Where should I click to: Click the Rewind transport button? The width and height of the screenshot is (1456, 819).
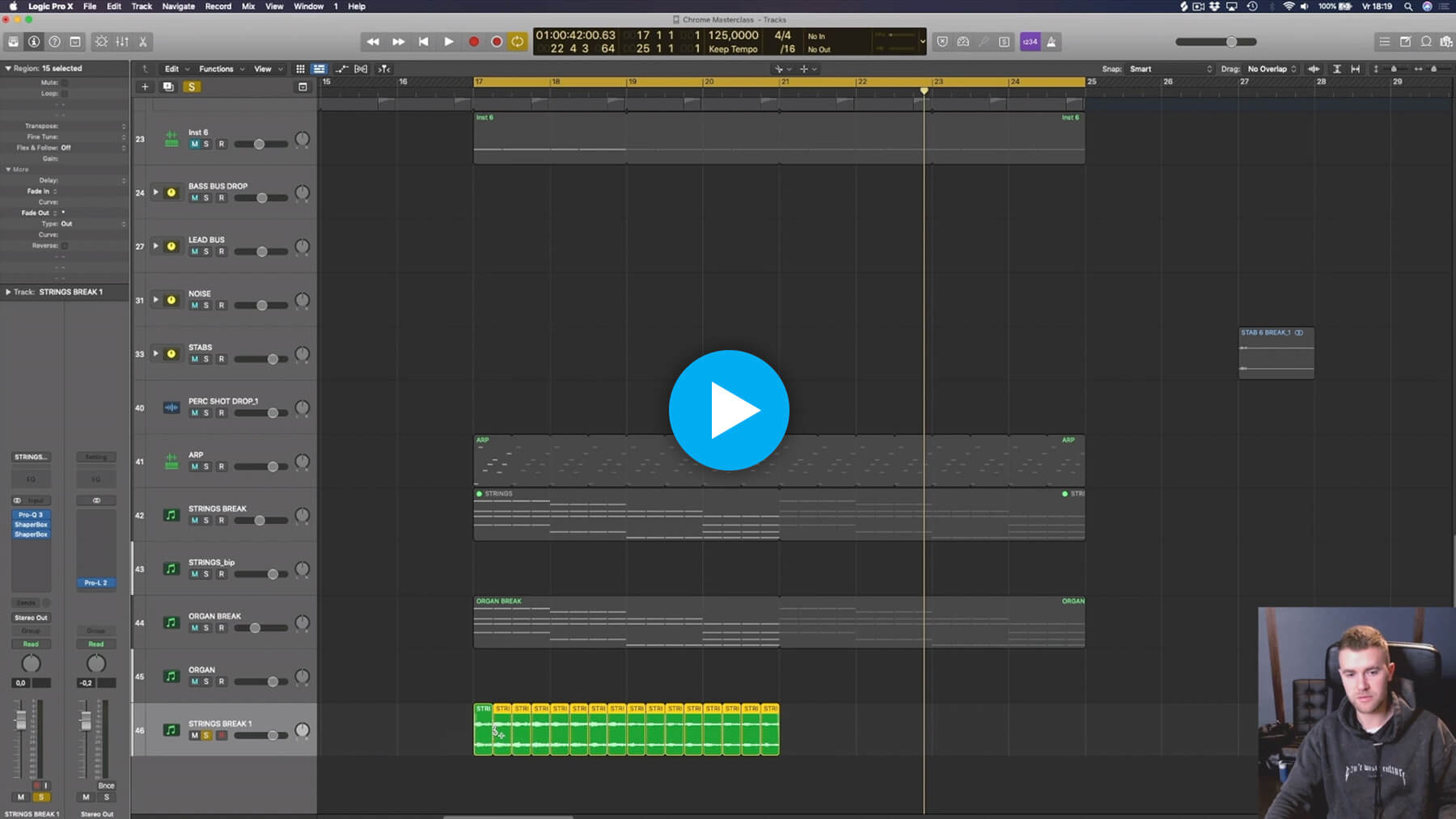373,41
